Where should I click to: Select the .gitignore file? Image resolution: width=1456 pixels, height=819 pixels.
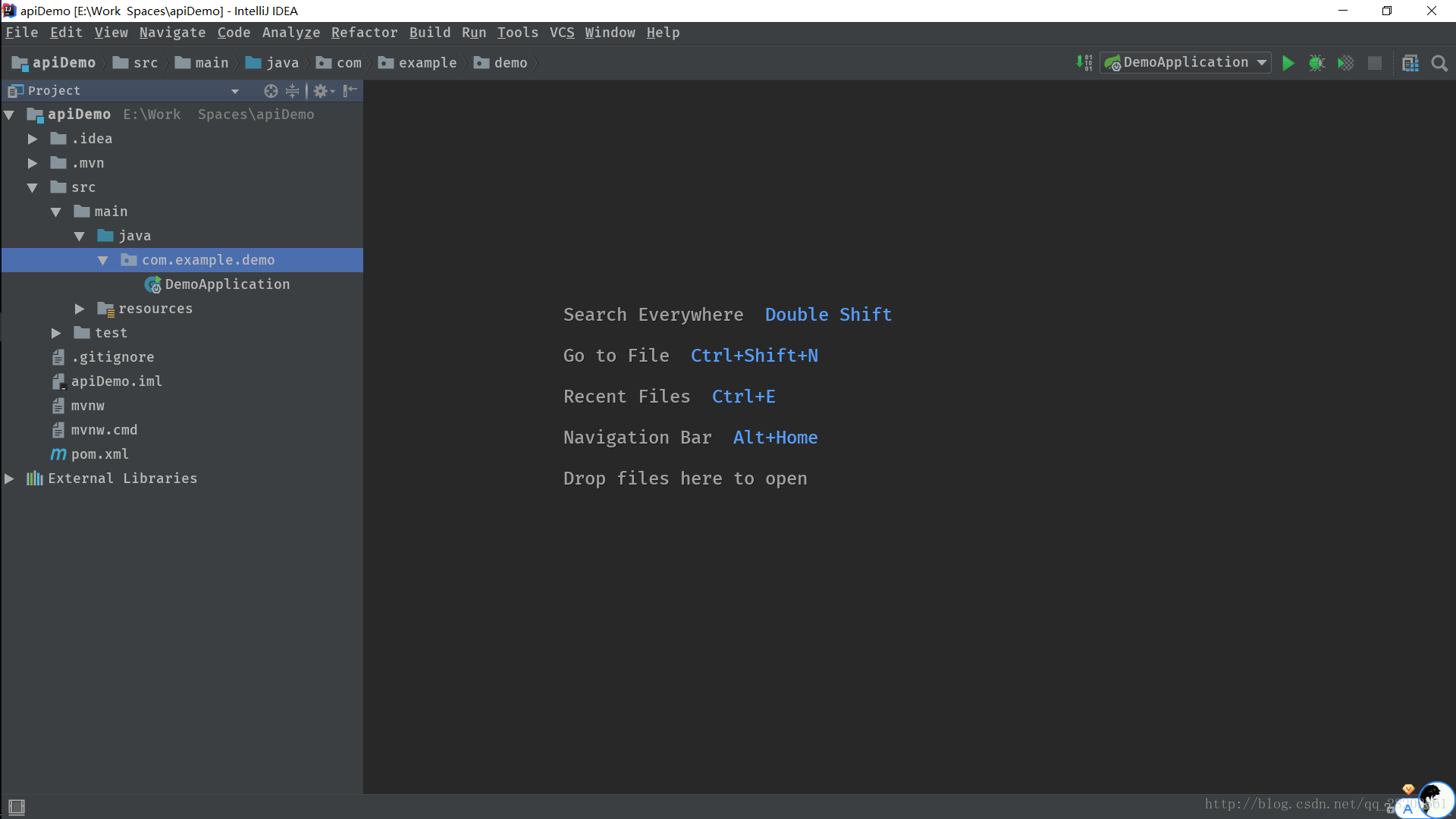click(103, 357)
